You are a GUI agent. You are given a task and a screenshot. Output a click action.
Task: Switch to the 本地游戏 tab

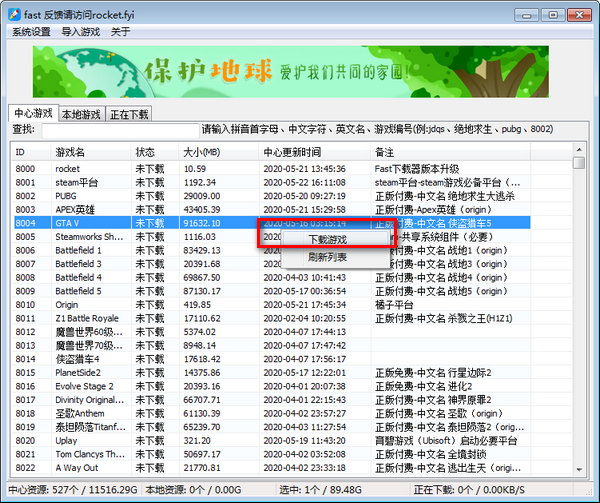pos(82,114)
